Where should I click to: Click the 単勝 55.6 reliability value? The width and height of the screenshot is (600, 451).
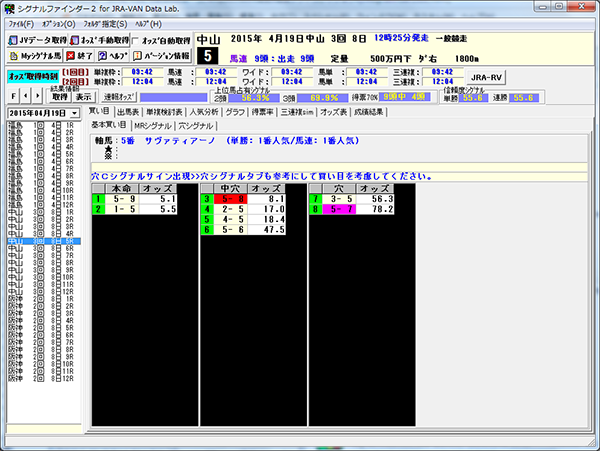pos(473,98)
